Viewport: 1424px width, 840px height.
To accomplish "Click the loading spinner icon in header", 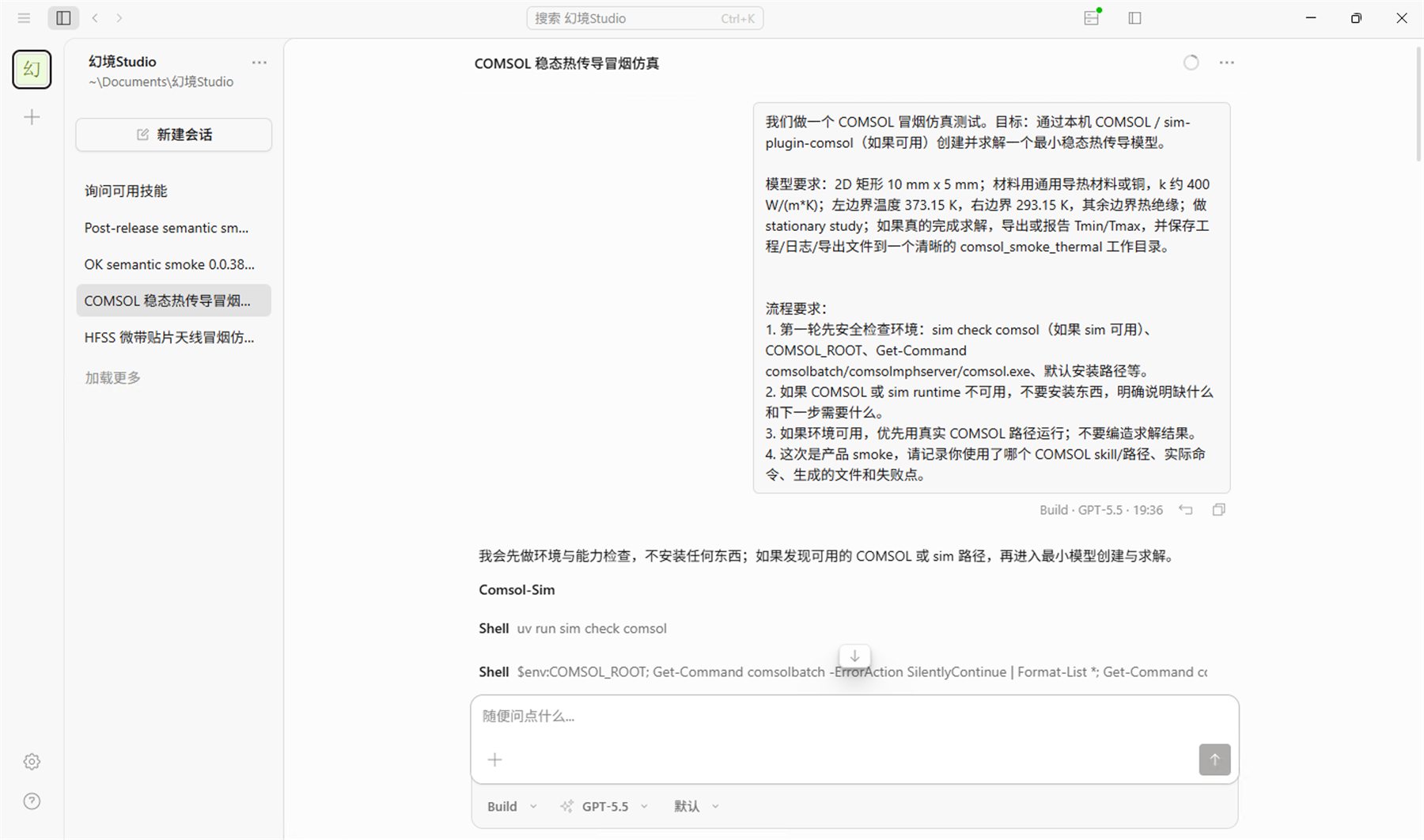I will [x=1191, y=62].
